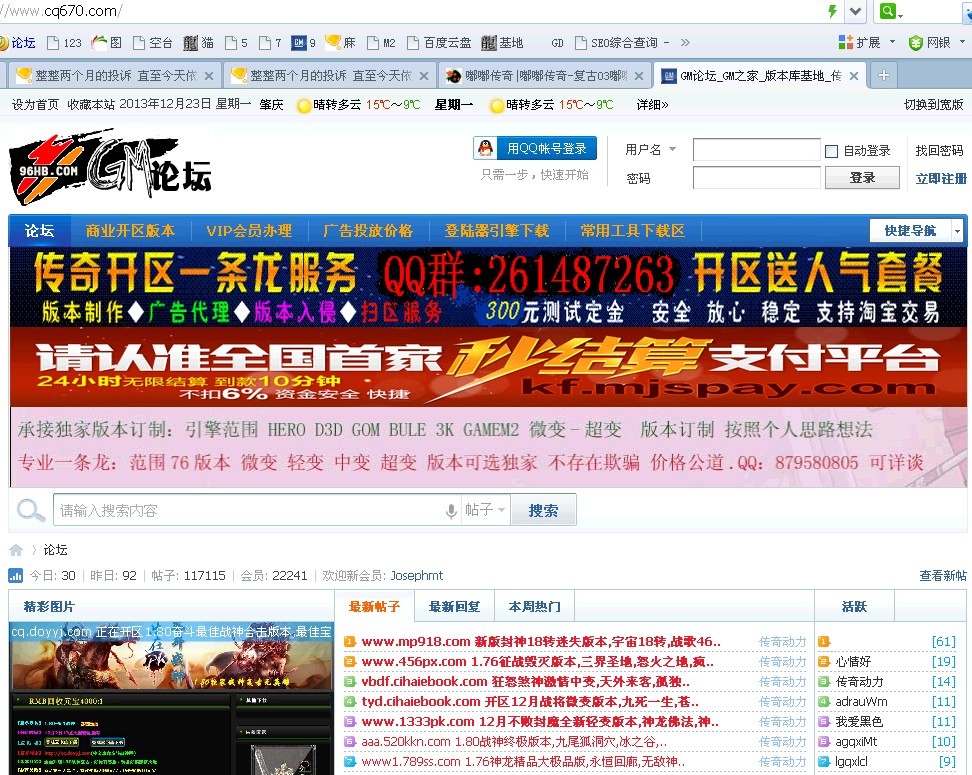Close the second 整整两个月的投诉 tab
The image size is (972, 775).
point(424,76)
